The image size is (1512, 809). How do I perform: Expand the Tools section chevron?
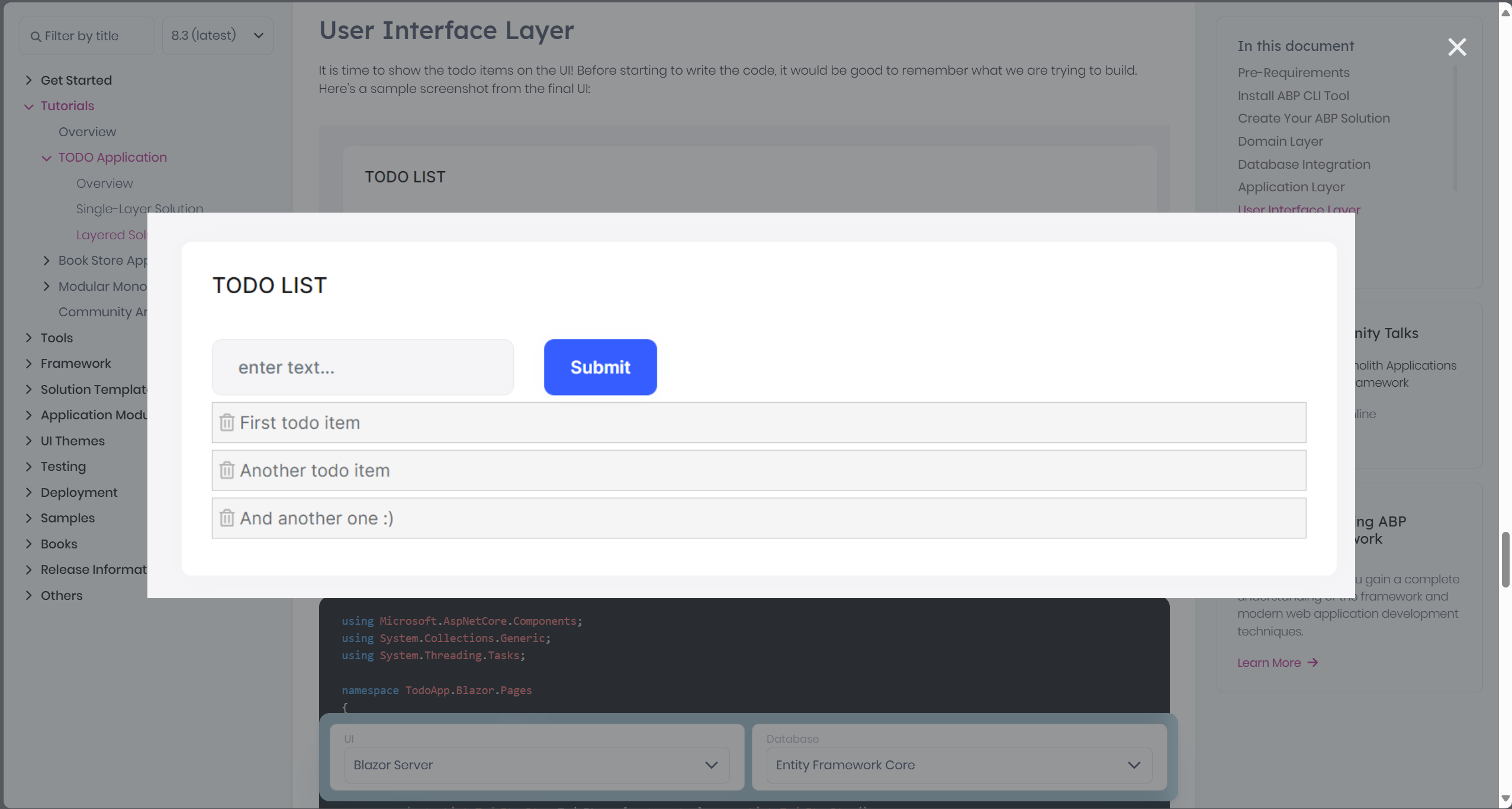click(x=28, y=338)
